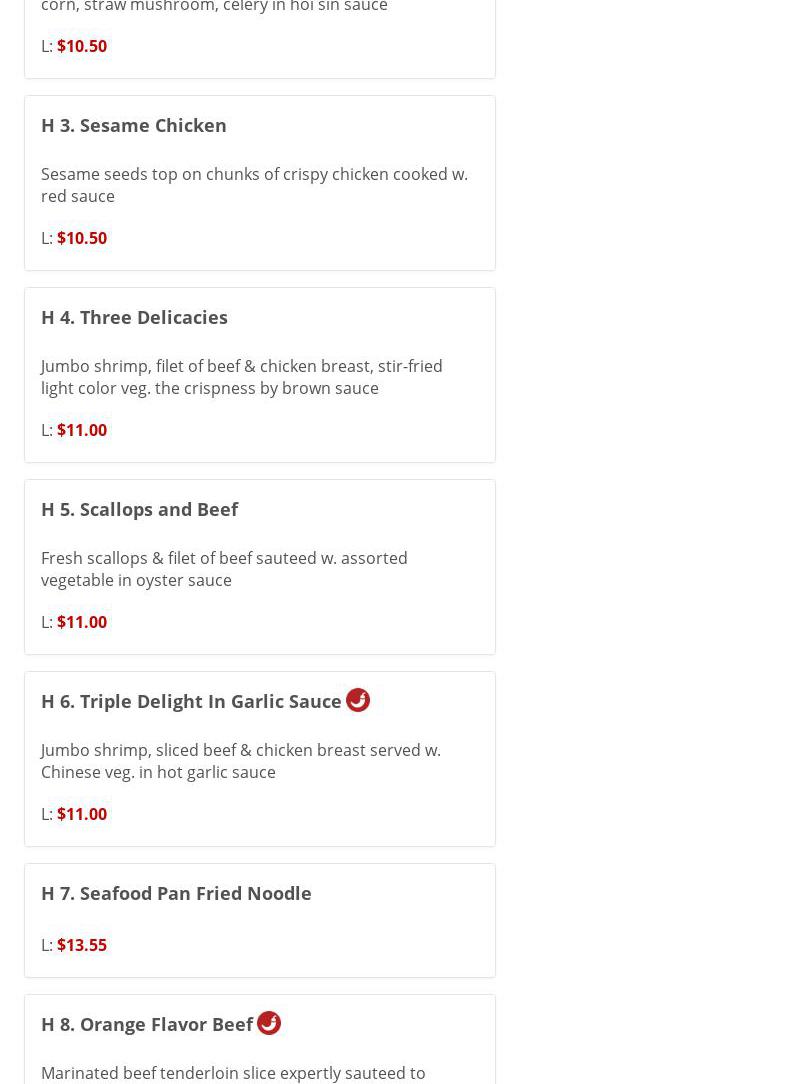This screenshot has height=1084, width=785.
Task: Pick the $11.00 price under Triple Delight
Action: pyautogui.click(x=82, y=814)
